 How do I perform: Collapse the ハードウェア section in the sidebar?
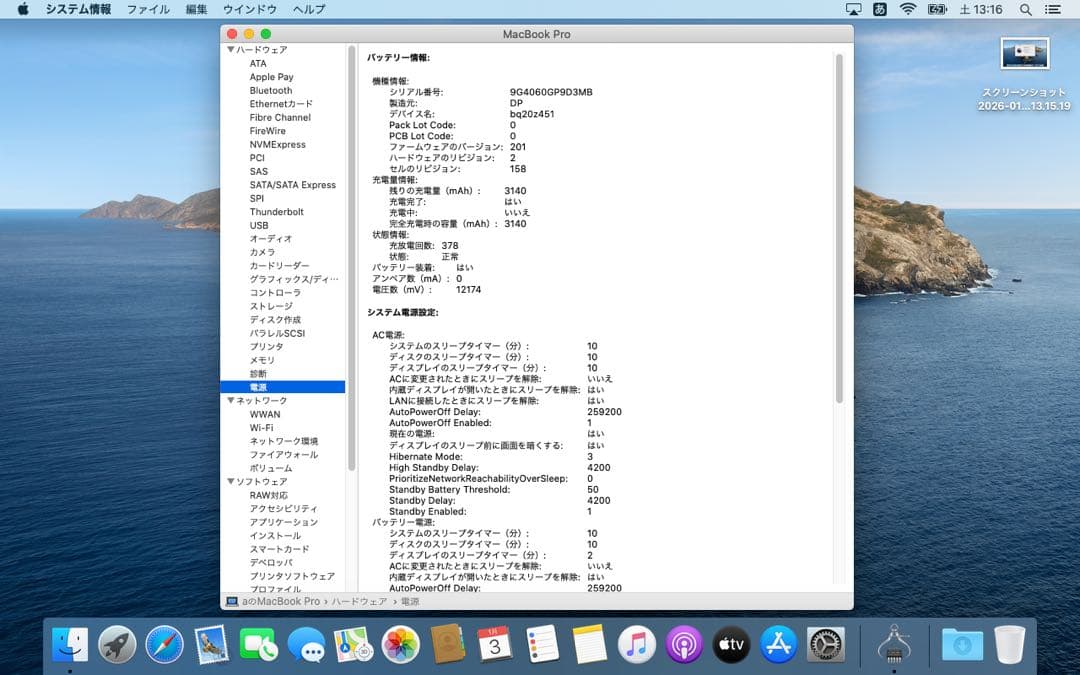click(x=232, y=49)
